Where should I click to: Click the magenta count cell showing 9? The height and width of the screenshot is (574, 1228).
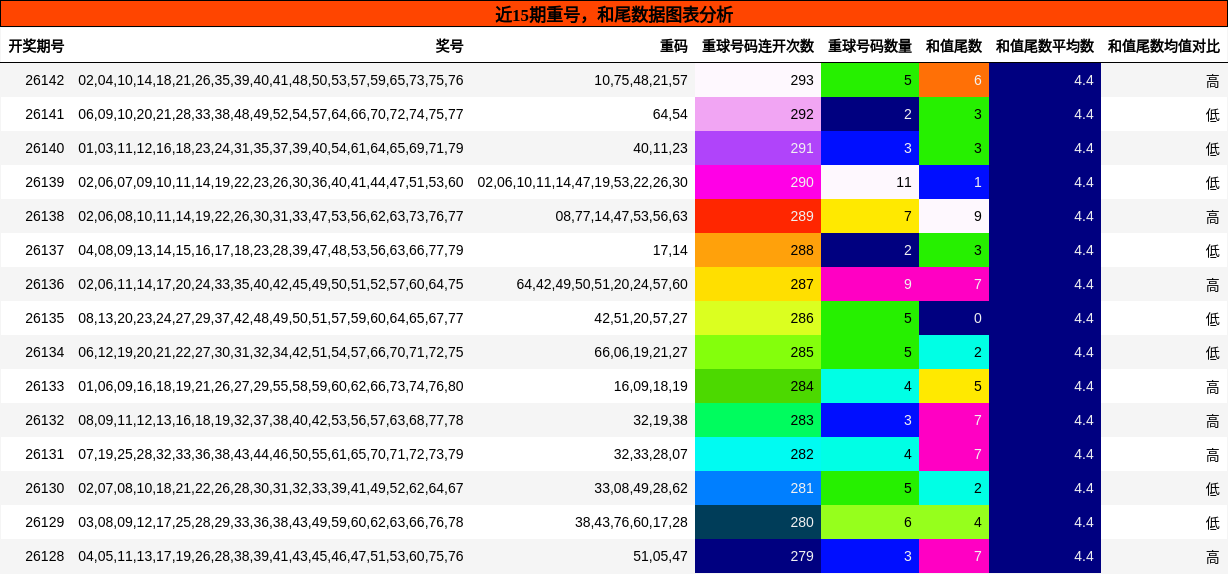point(870,284)
